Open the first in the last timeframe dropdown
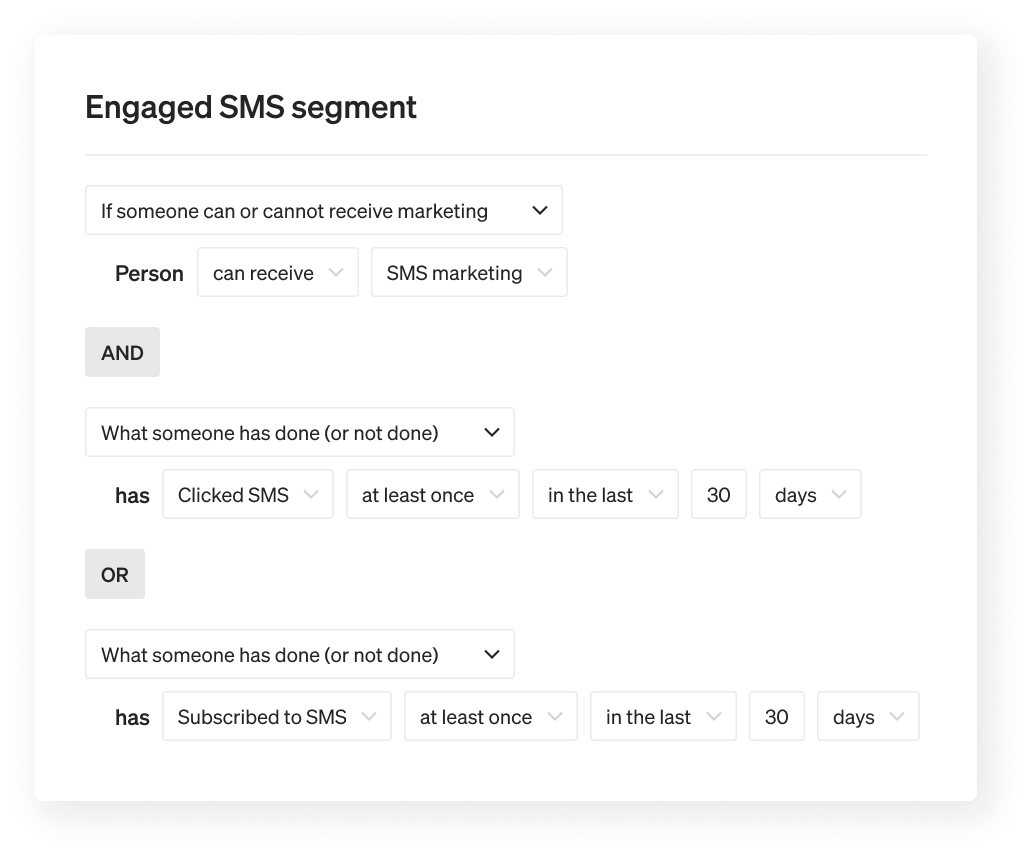1032x856 pixels. (605, 494)
